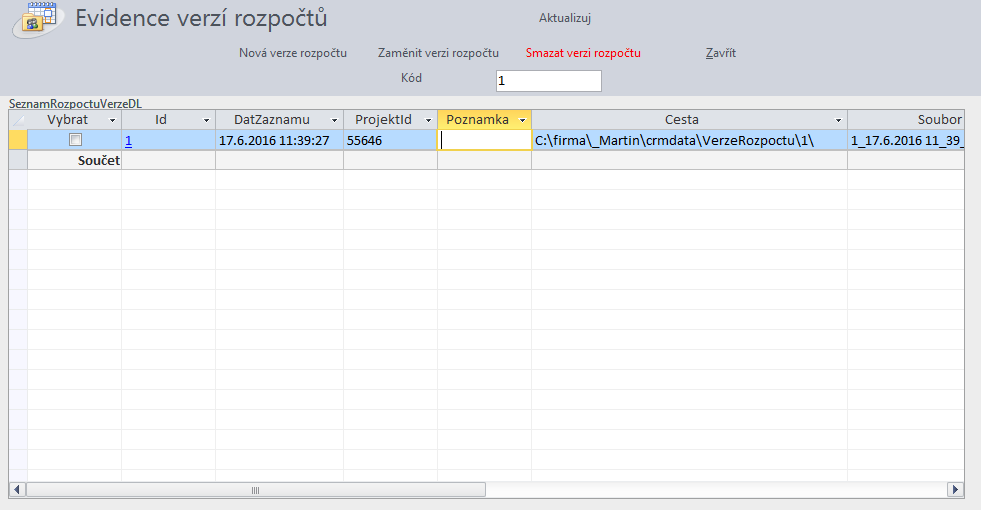Select the row selector of first record
This screenshot has height=510, width=981.
click(18, 141)
